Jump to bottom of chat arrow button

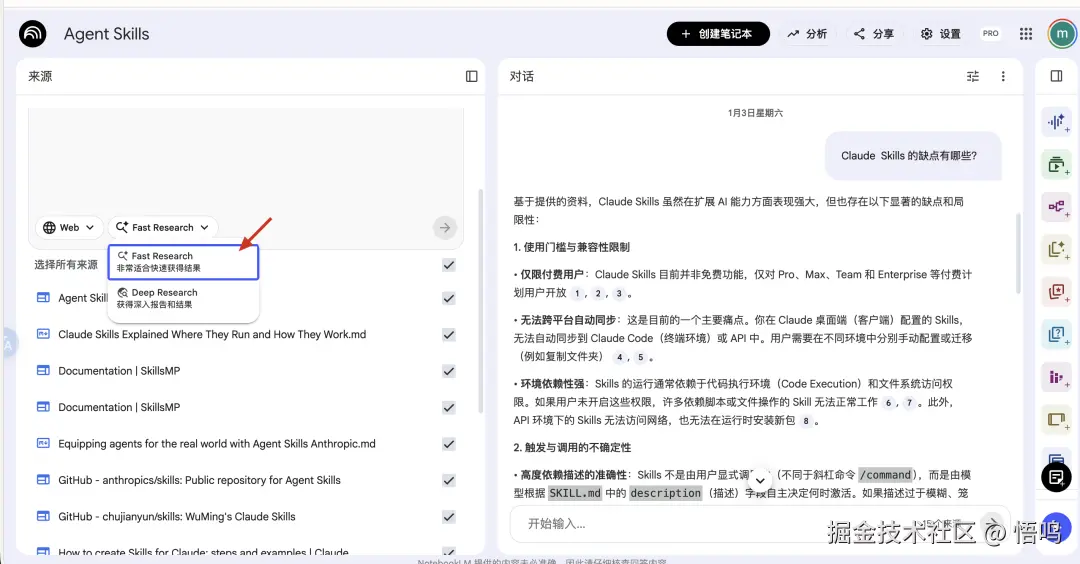(760, 480)
